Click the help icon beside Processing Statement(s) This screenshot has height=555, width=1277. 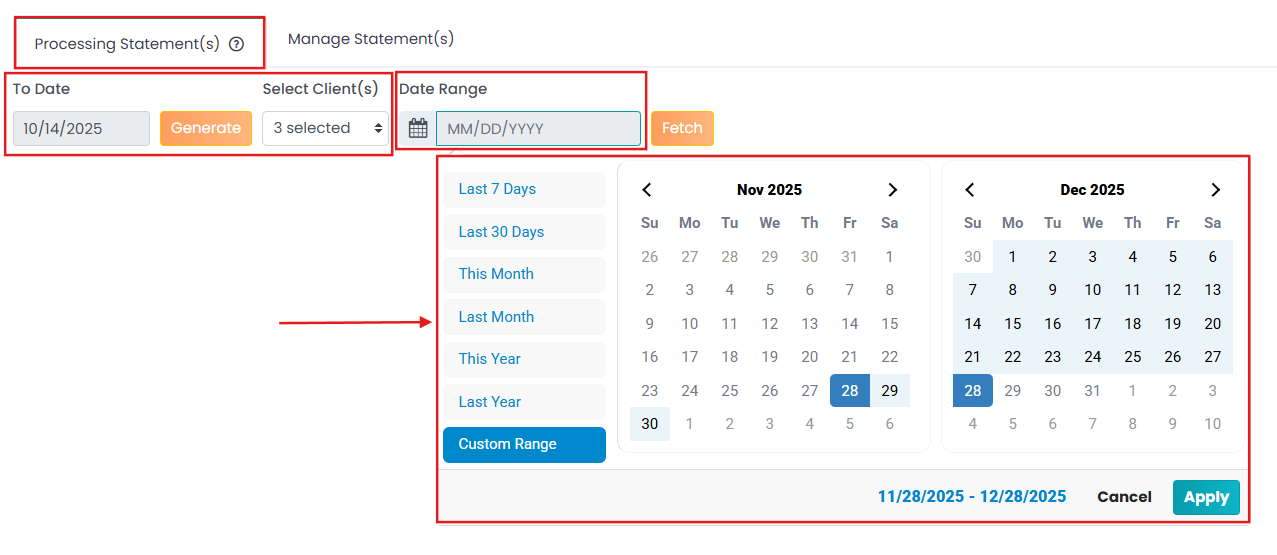tap(237, 44)
